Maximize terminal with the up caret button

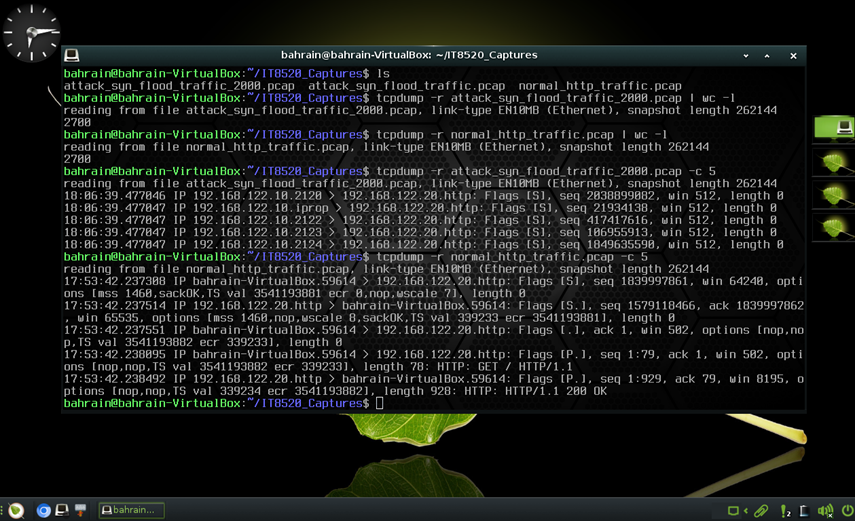(x=767, y=56)
